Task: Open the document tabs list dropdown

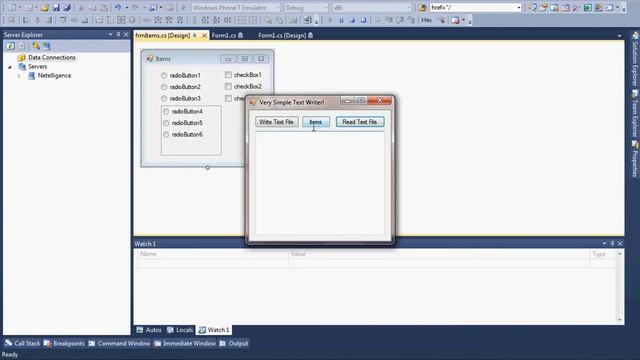Action: [x=619, y=36]
